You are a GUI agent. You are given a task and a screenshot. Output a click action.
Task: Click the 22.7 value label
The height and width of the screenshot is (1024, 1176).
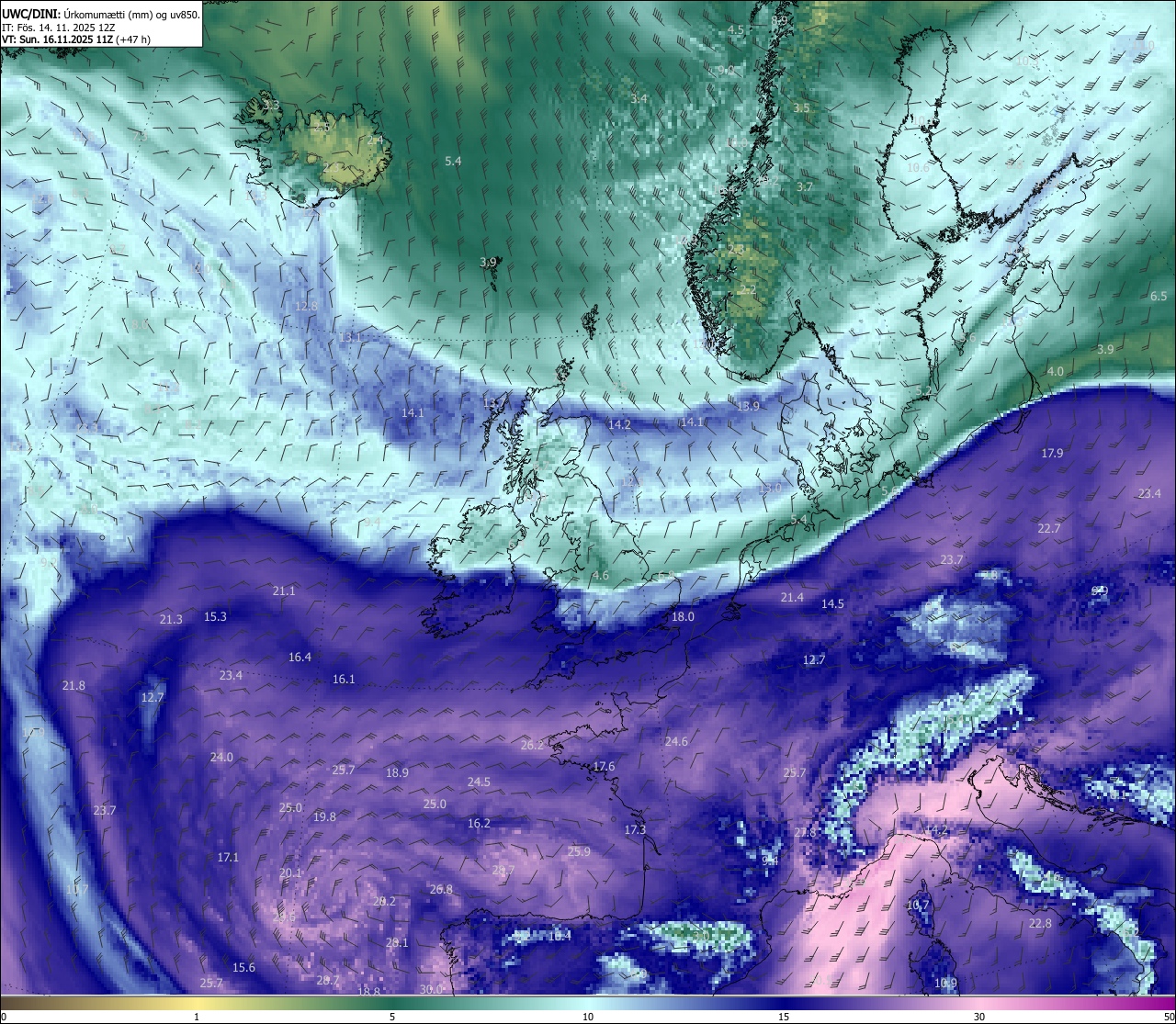coord(1049,528)
